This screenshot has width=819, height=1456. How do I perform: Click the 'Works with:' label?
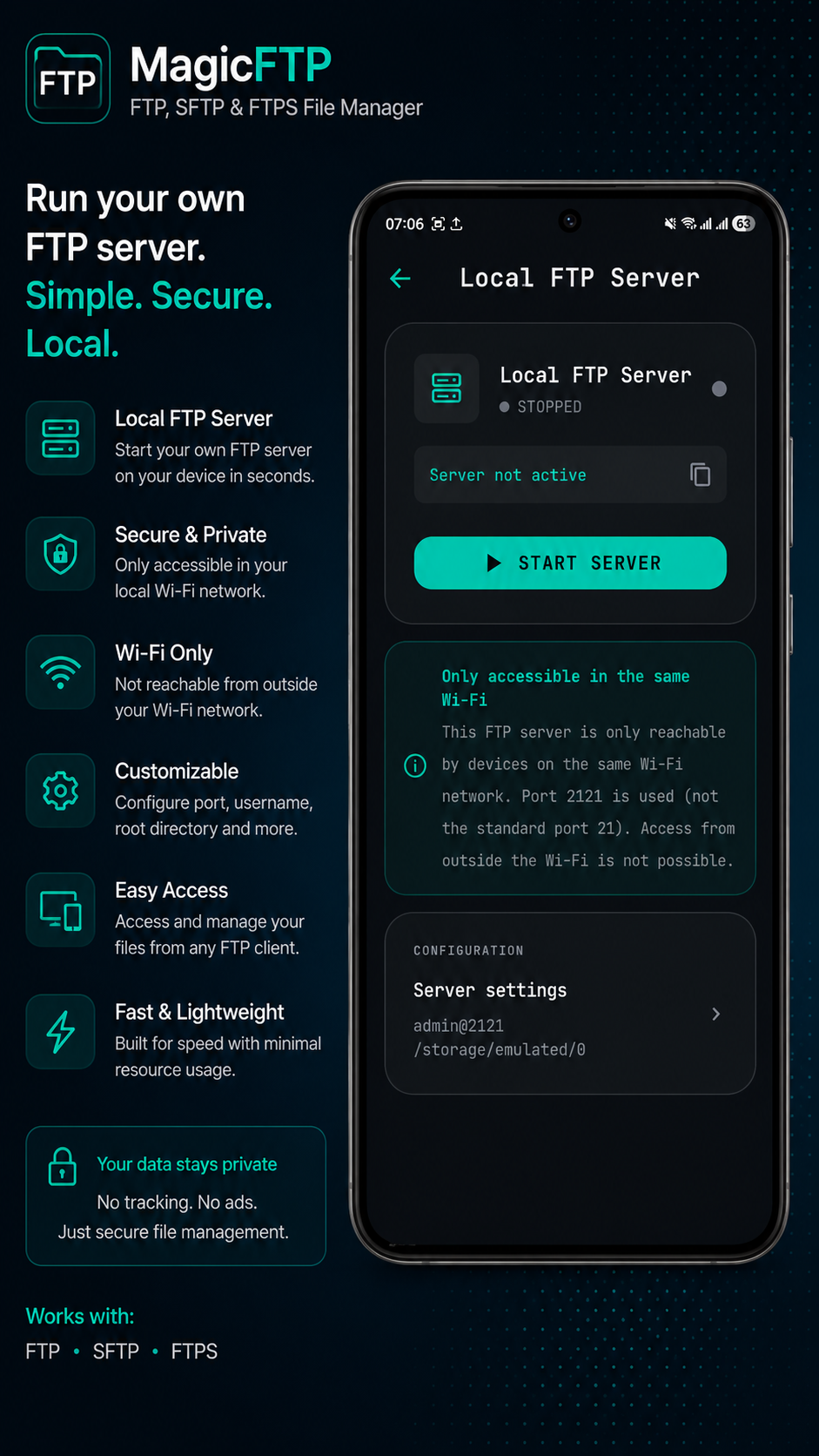80,1316
